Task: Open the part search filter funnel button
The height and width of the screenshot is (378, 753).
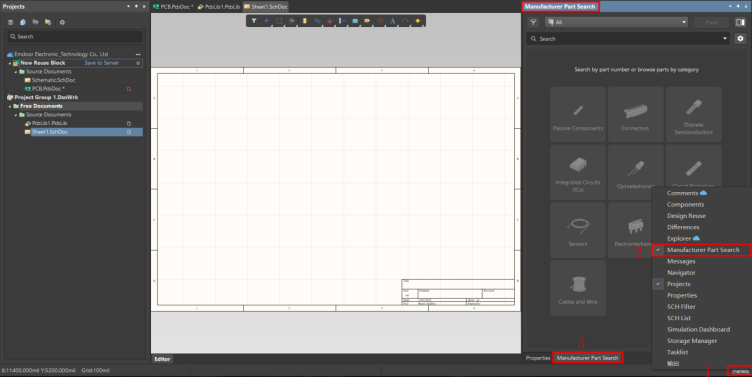Action: click(x=533, y=22)
